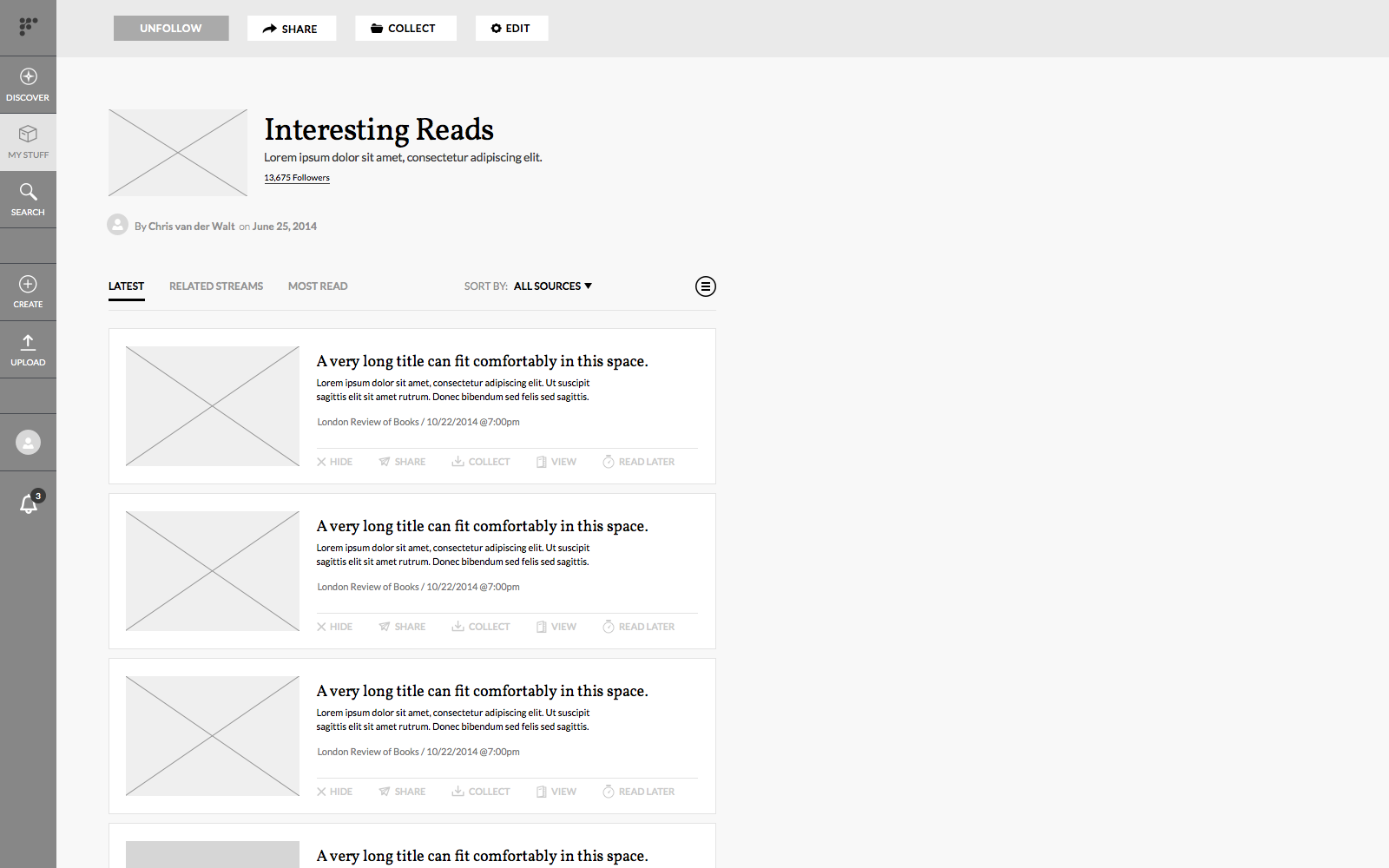Collect the second article
This screenshot has width=1389, height=868.
pyautogui.click(x=481, y=627)
